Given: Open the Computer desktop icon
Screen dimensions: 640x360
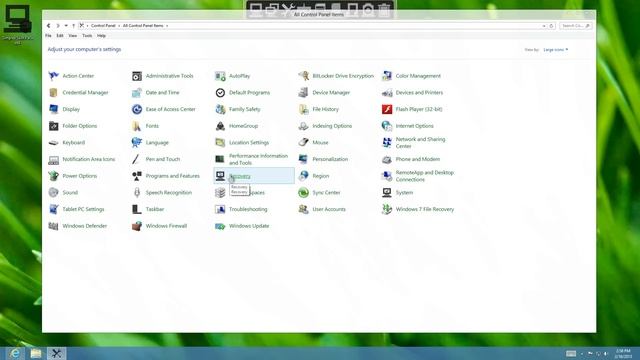Looking at the screenshot, I should point(18,24).
